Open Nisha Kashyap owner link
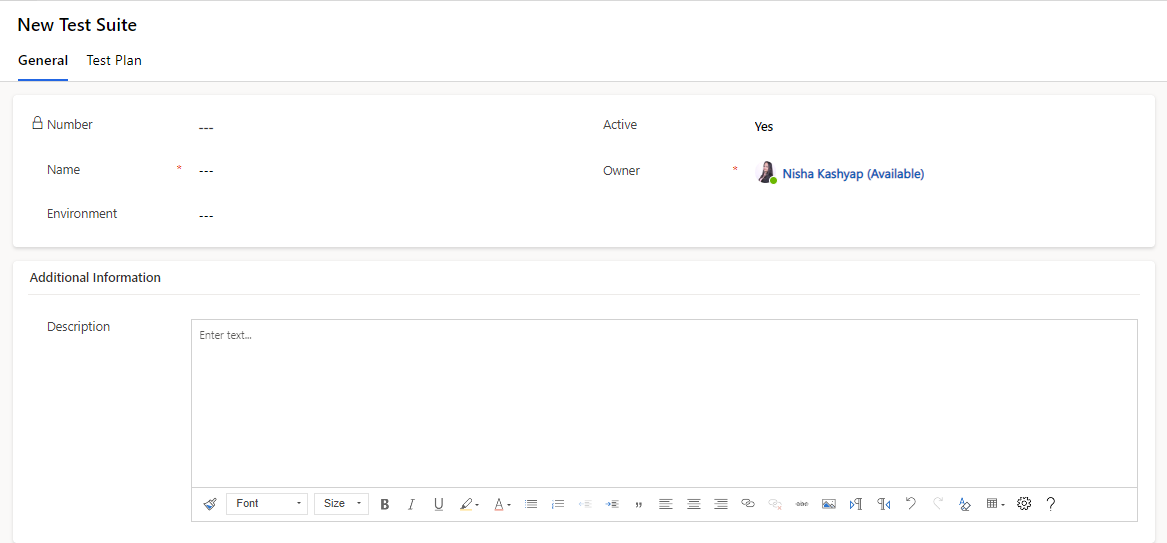The image size is (1167, 543). point(853,174)
